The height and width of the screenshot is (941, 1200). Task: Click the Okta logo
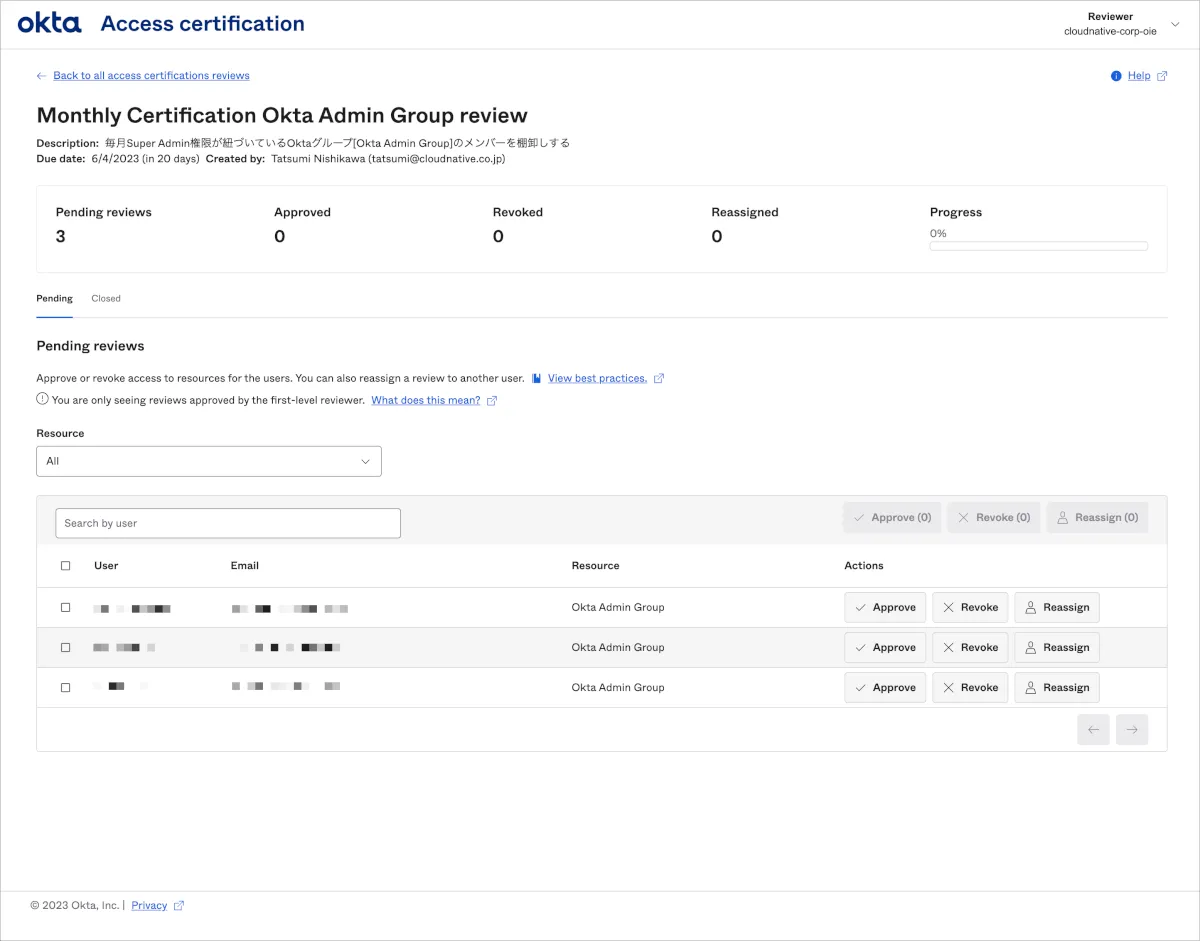(49, 23)
